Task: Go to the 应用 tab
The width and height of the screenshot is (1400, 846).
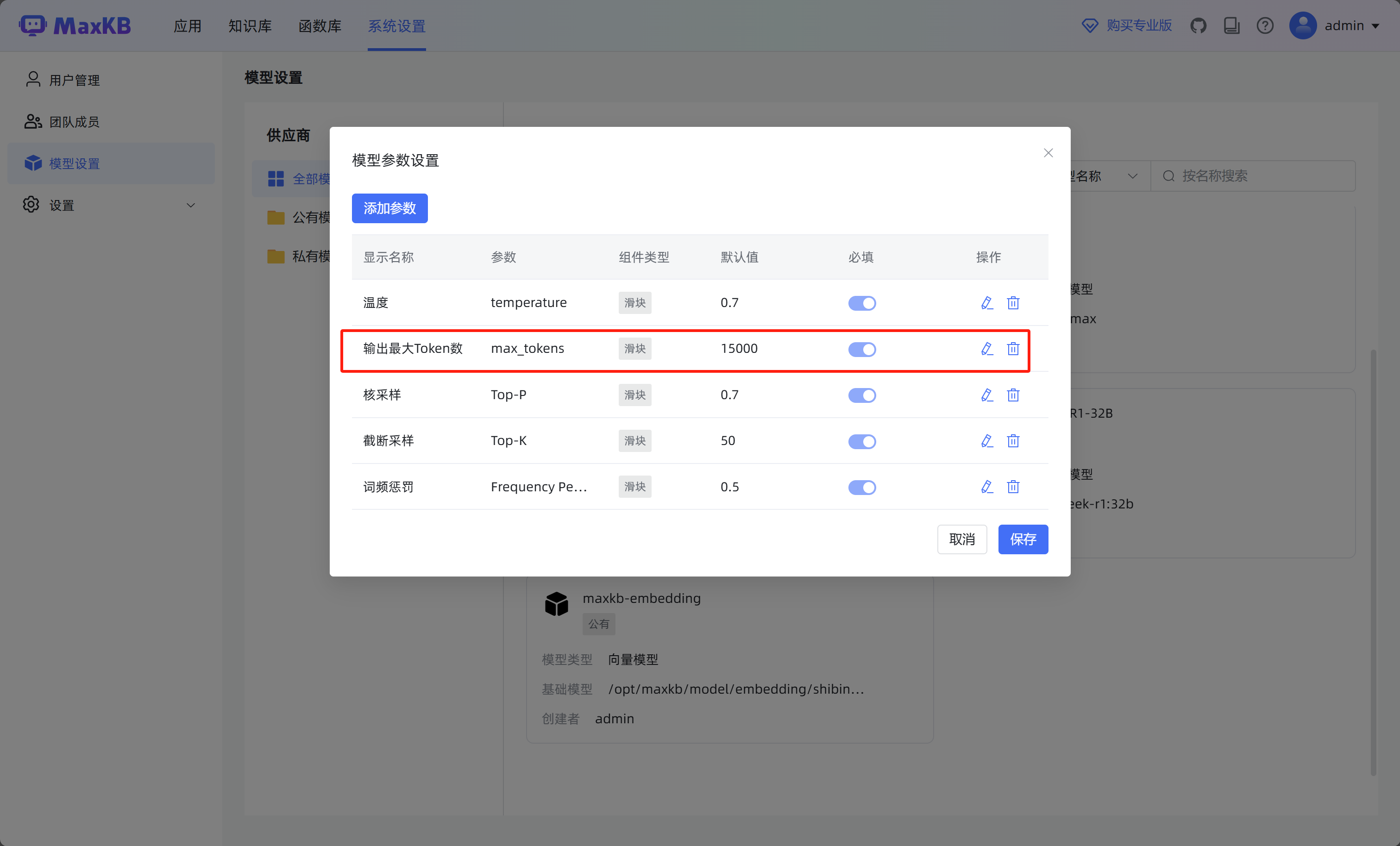Action: click(x=188, y=26)
